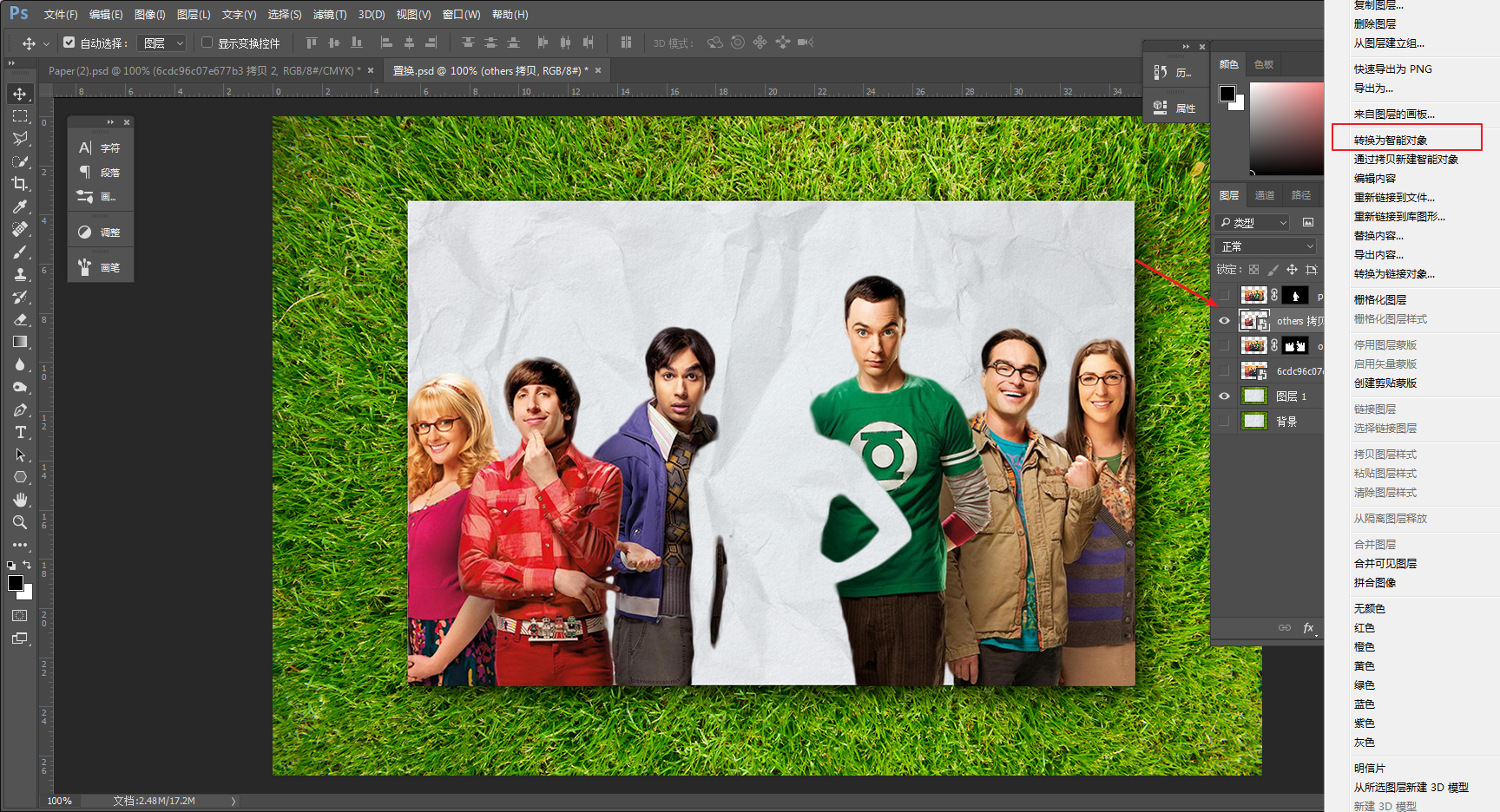This screenshot has width=1500, height=812.
Task: Select the Crop tool
Action: pyautogui.click(x=19, y=184)
